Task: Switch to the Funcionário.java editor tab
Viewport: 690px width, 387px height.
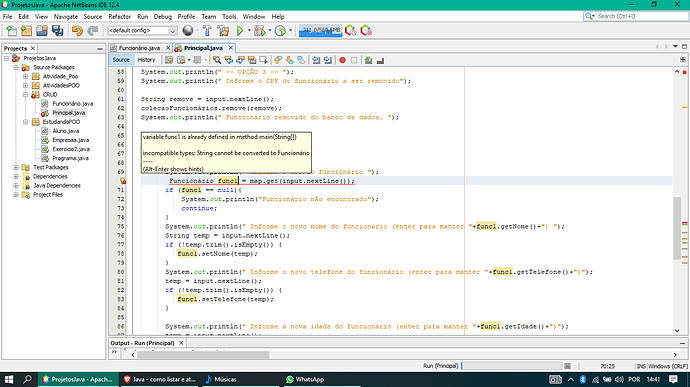Action: [x=139, y=48]
